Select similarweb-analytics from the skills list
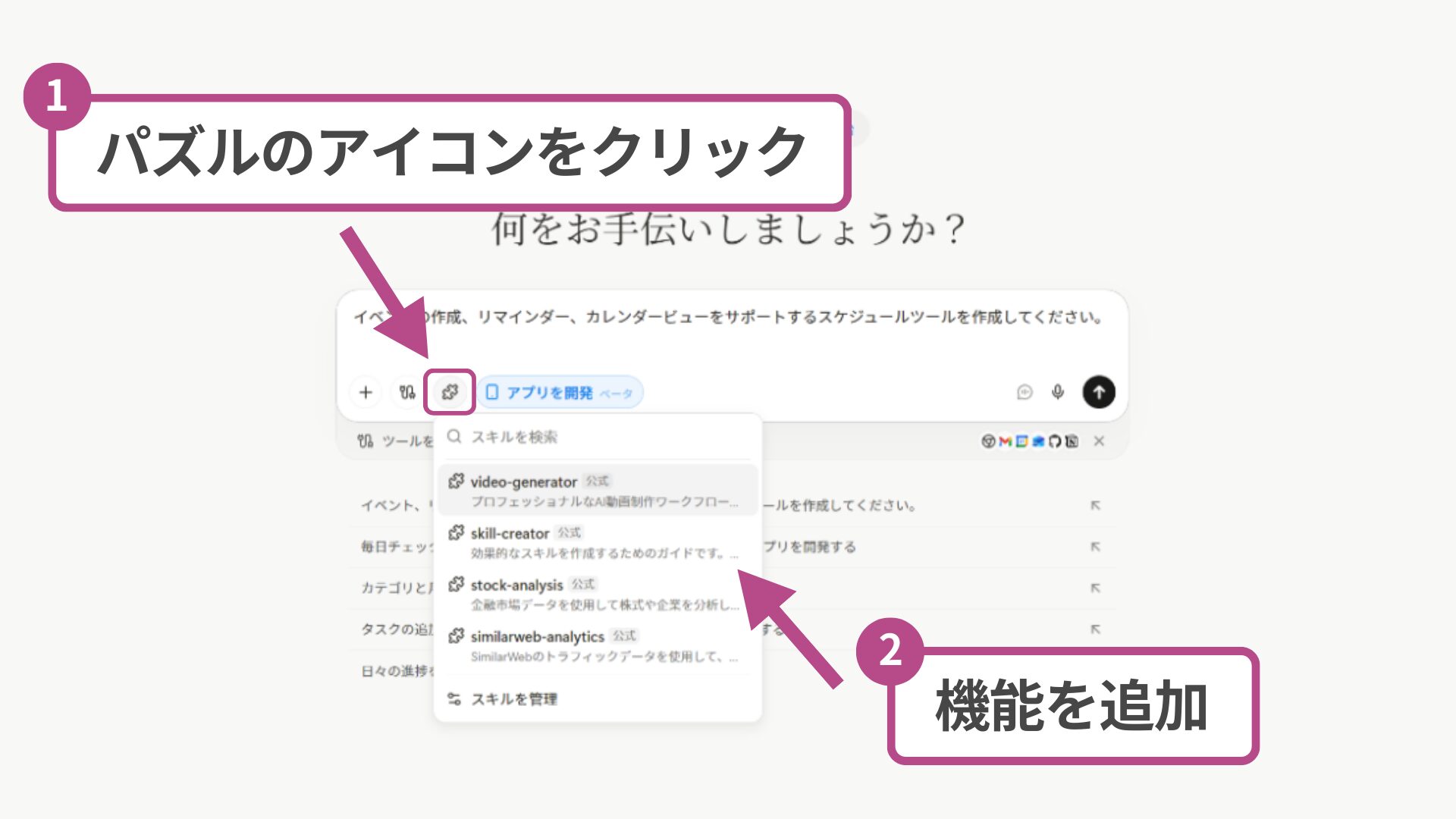This screenshot has width=1456, height=819. point(599,645)
